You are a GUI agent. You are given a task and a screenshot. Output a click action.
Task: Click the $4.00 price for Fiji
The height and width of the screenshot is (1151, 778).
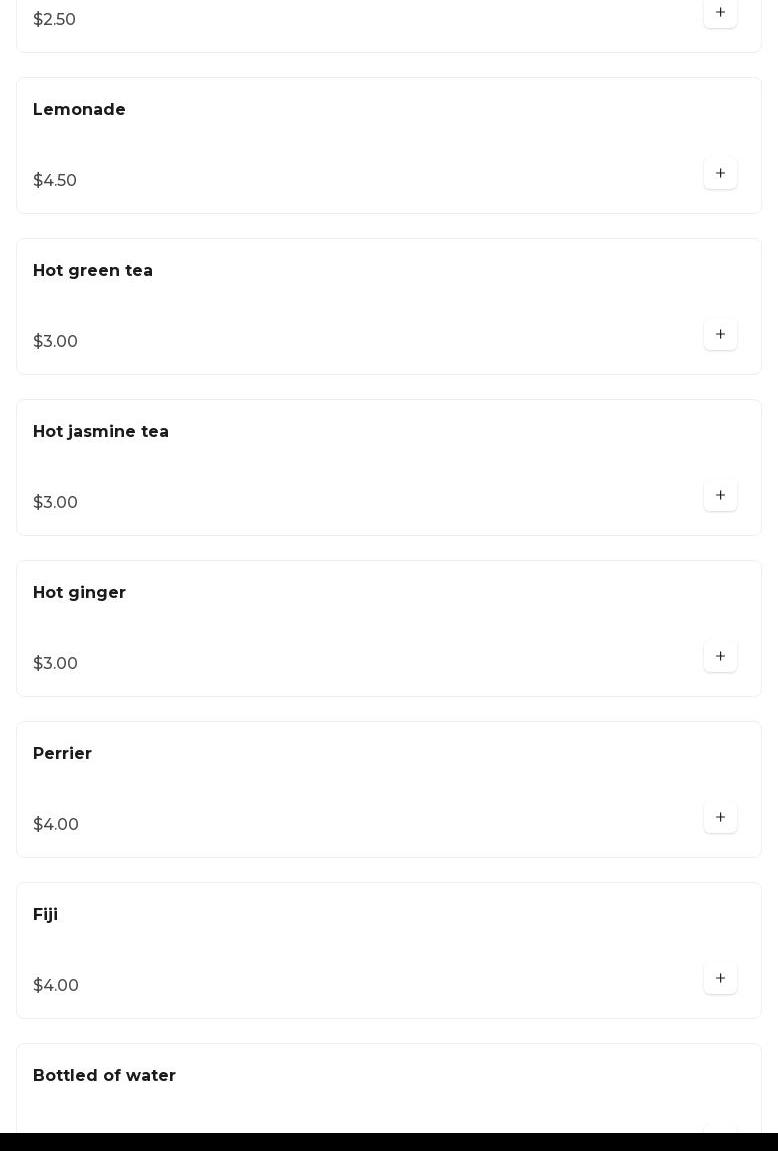[56, 986]
